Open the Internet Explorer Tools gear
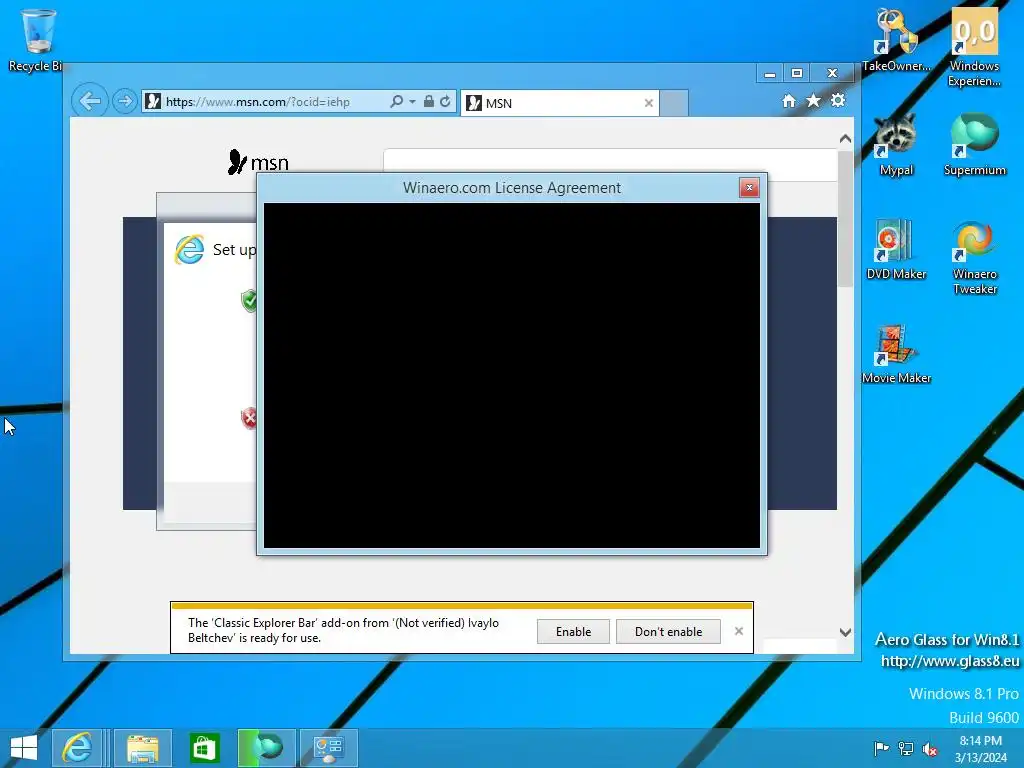Viewport: 1024px width, 768px height. (838, 101)
